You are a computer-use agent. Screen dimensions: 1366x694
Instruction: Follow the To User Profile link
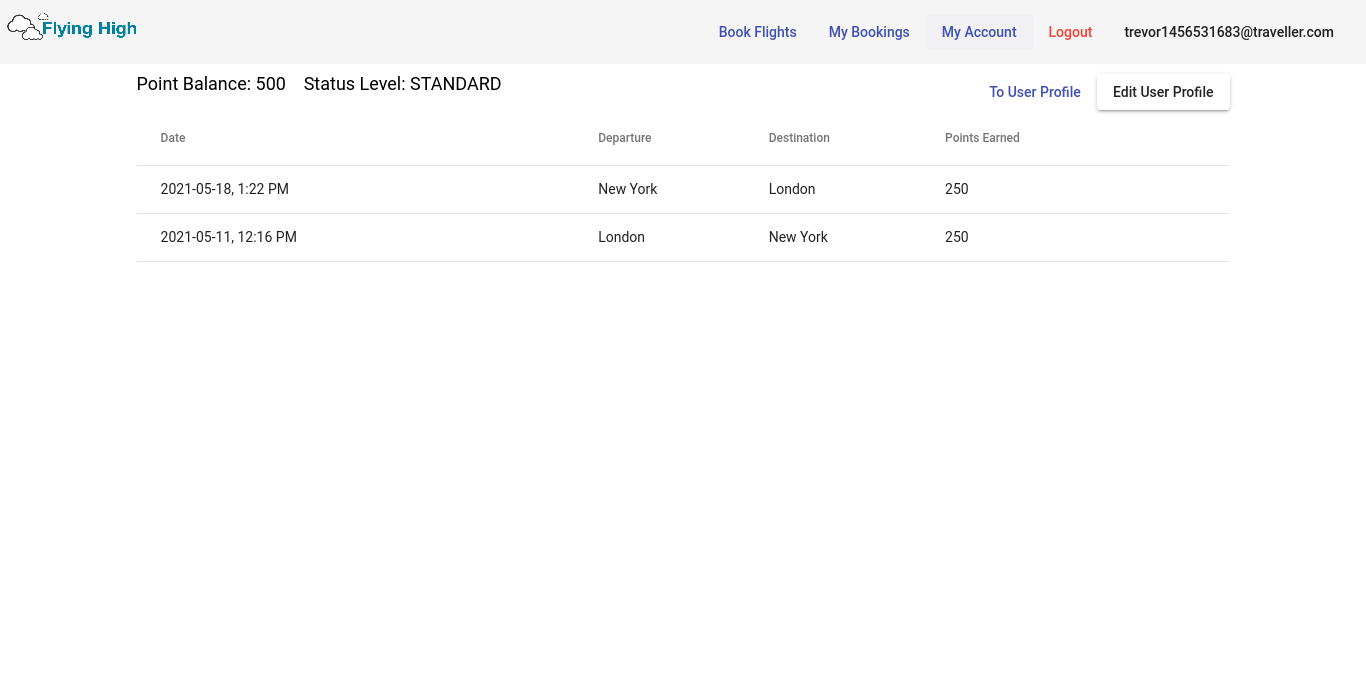(1035, 92)
